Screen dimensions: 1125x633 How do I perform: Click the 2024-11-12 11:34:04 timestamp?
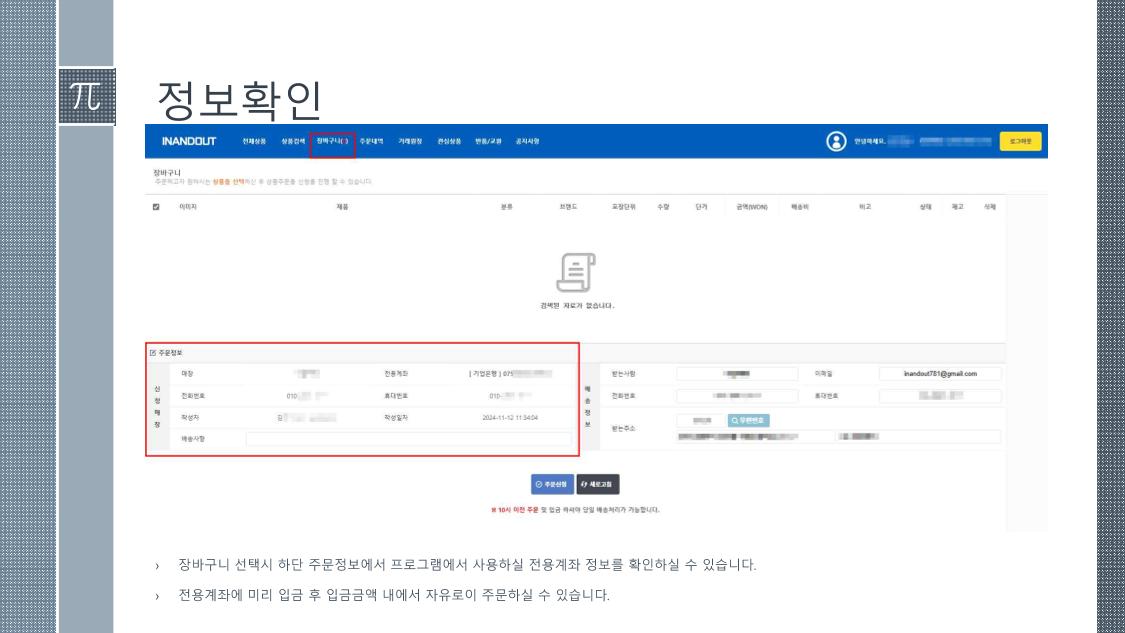coord(510,418)
